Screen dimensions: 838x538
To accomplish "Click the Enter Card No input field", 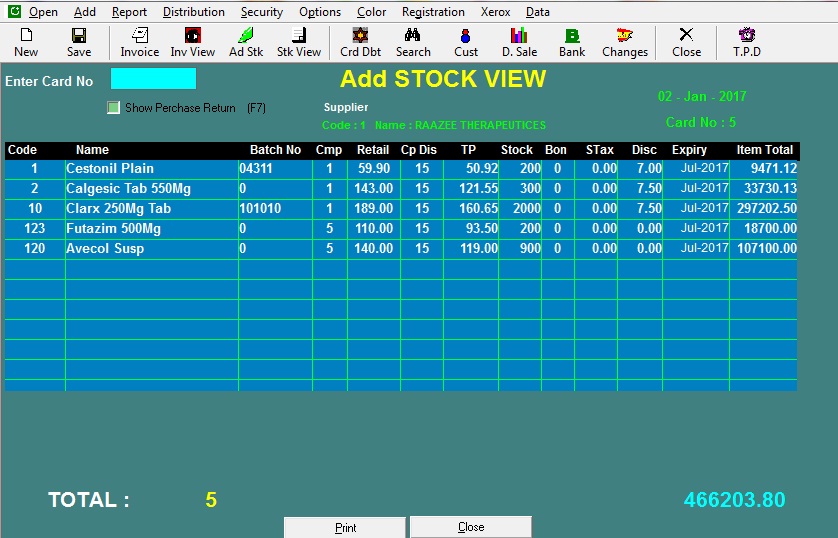I will [x=153, y=79].
